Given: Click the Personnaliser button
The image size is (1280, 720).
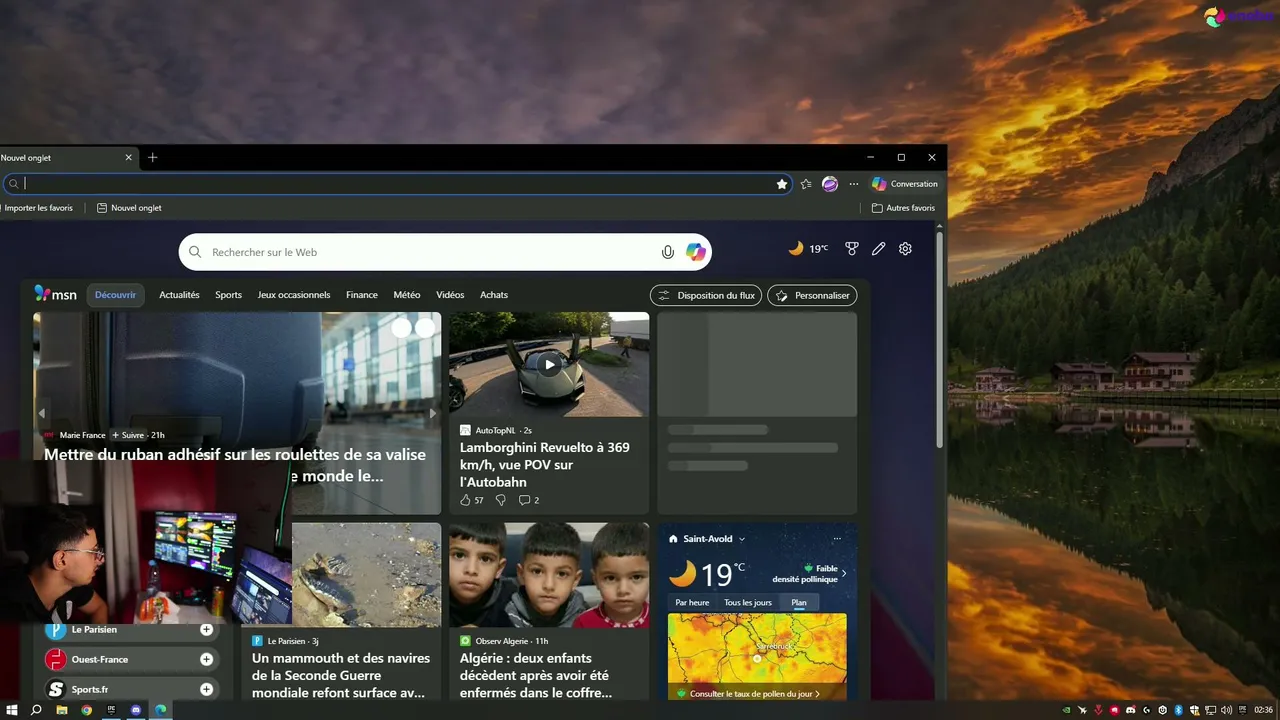Looking at the screenshot, I should pos(812,295).
